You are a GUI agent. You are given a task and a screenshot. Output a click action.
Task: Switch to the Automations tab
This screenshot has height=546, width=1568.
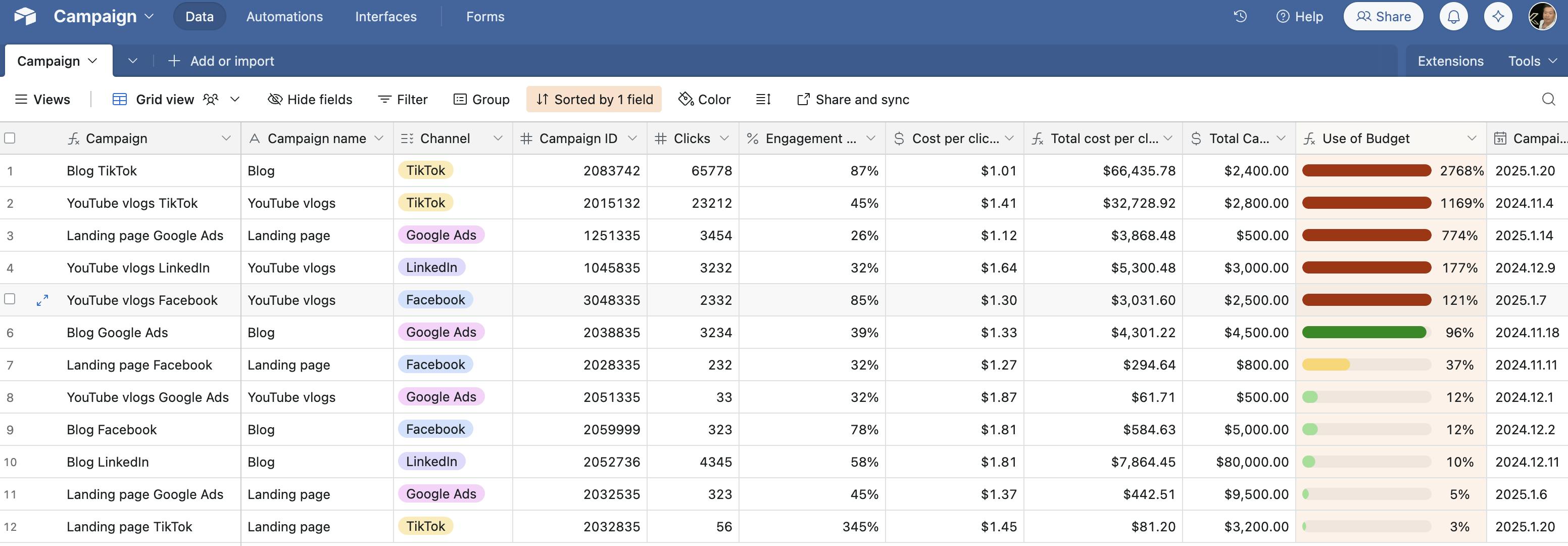click(284, 17)
